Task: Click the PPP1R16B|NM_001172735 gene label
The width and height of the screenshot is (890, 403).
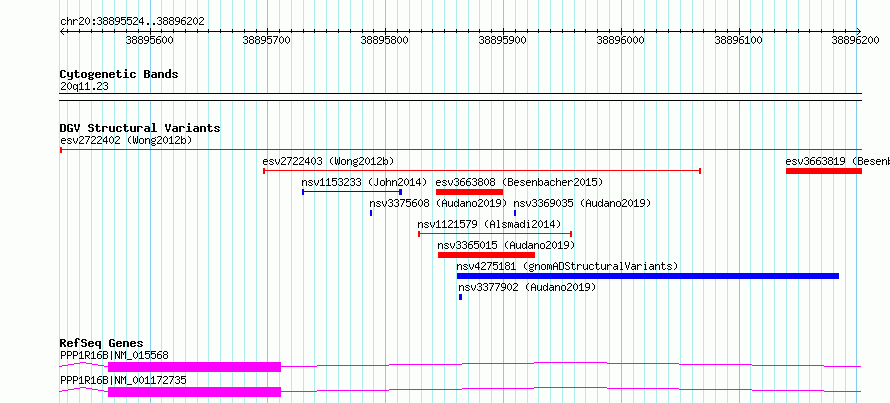Action: 123,380
